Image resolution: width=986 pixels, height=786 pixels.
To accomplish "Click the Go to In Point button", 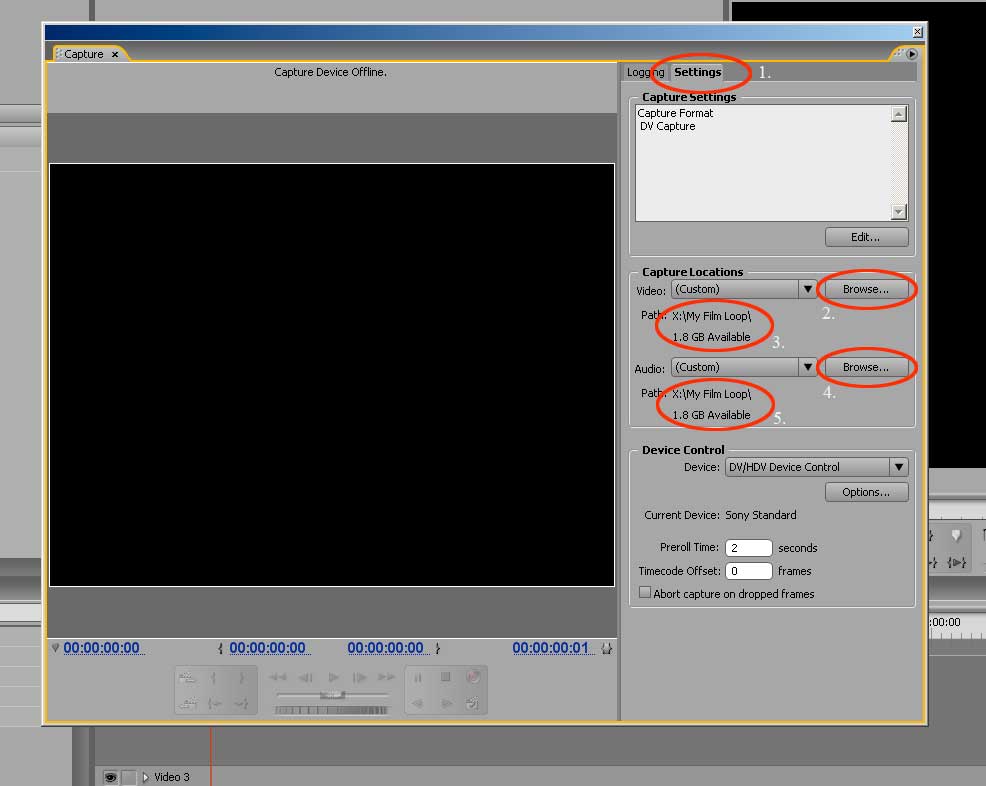I will (x=214, y=703).
